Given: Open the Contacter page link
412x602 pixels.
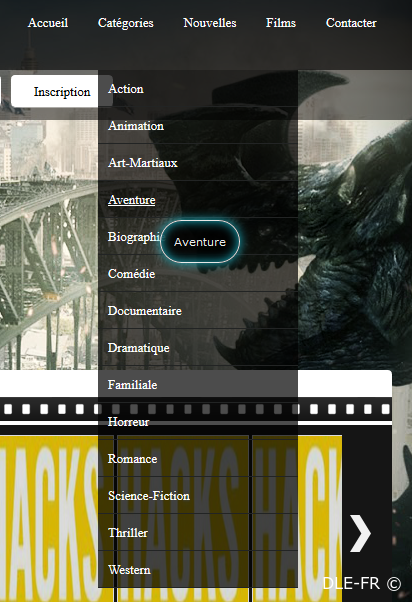Looking at the screenshot, I should (x=351, y=23).
